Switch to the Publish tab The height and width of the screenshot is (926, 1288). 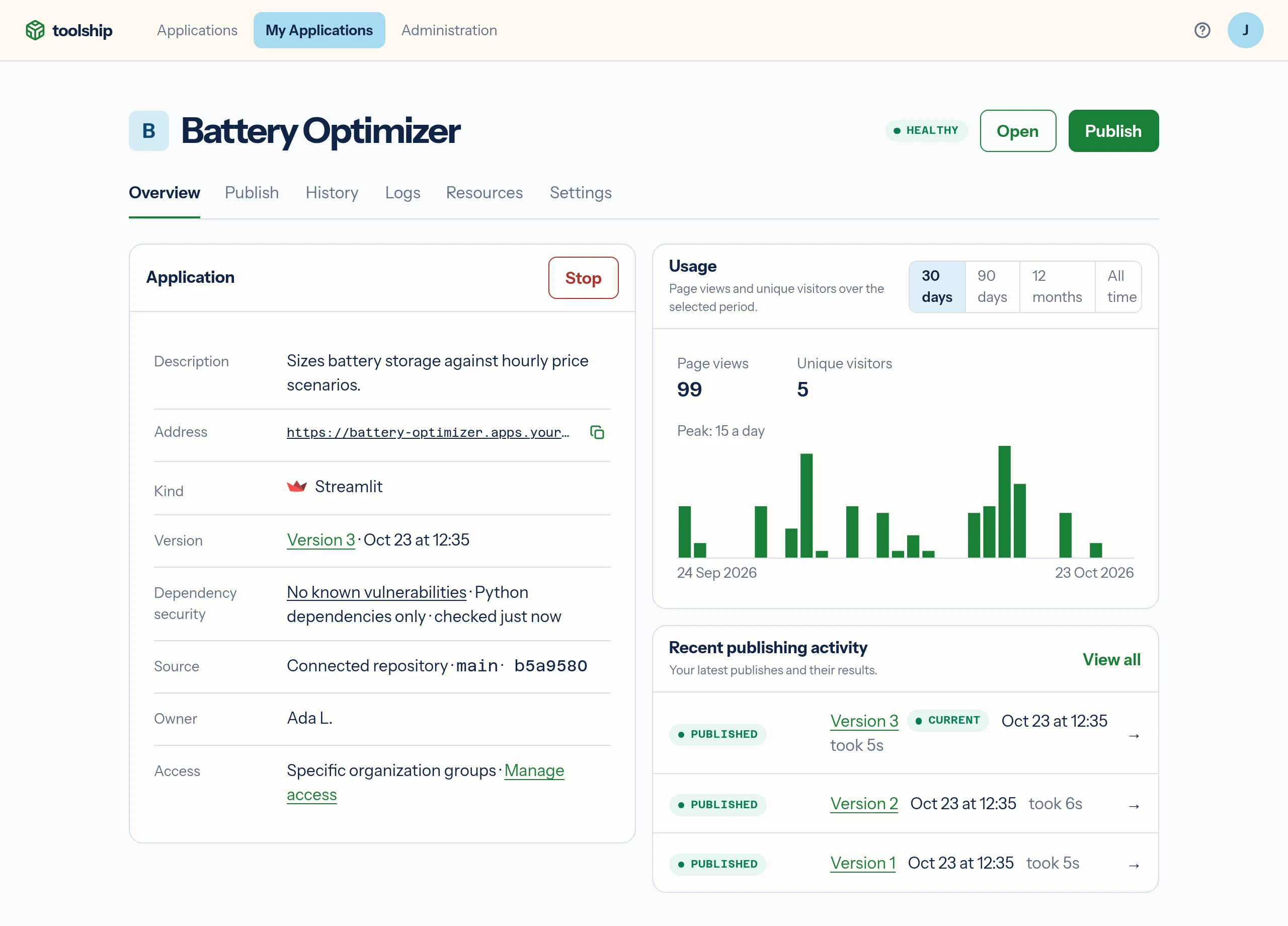point(252,193)
